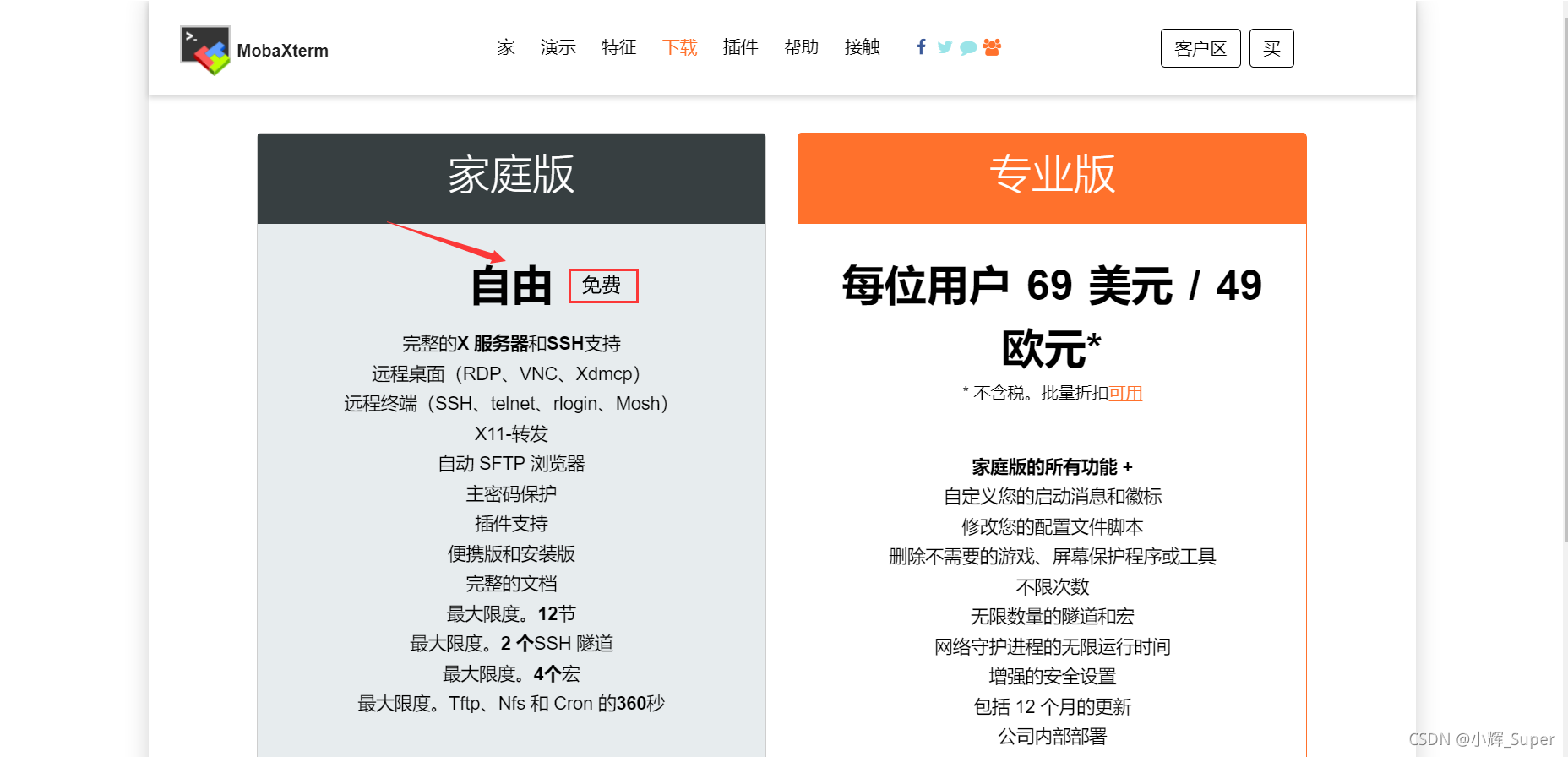
Task: Click the 修改您的配置文件脚本 line
Action: [x=1053, y=527]
